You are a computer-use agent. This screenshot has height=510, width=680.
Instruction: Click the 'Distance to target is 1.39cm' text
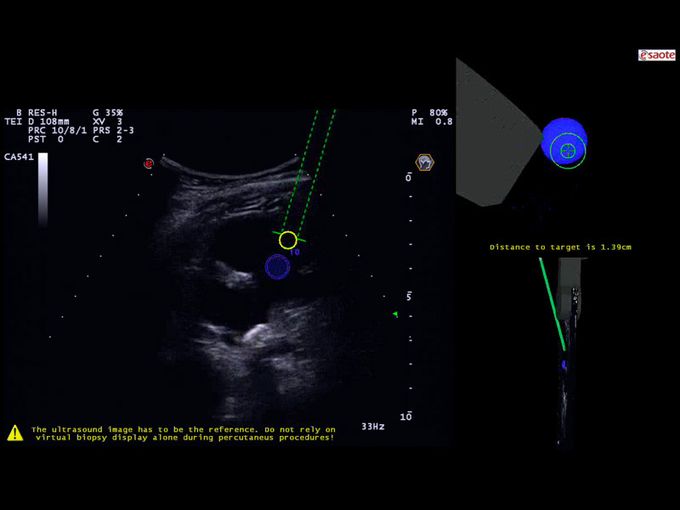click(559, 246)
